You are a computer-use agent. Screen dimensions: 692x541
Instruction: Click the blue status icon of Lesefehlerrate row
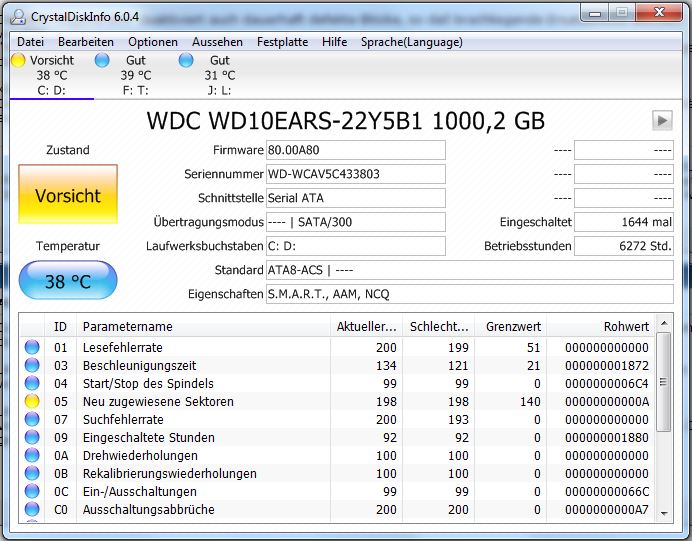32,347
